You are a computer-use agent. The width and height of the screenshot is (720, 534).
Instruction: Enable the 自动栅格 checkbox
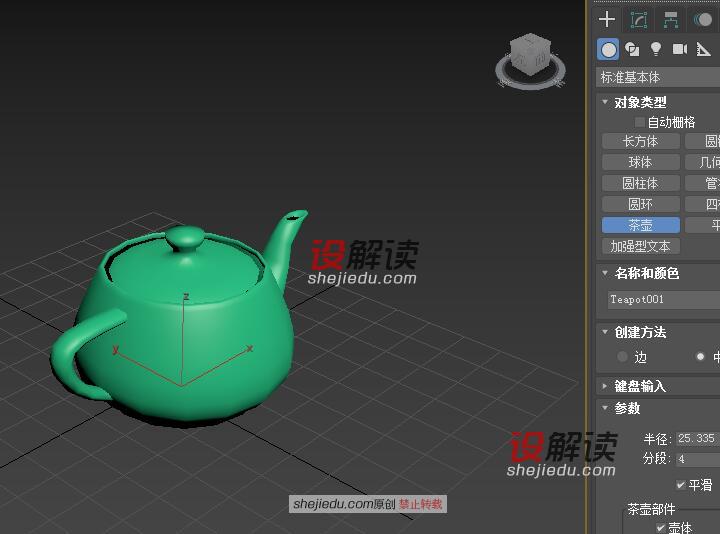[x=640, y=122]
